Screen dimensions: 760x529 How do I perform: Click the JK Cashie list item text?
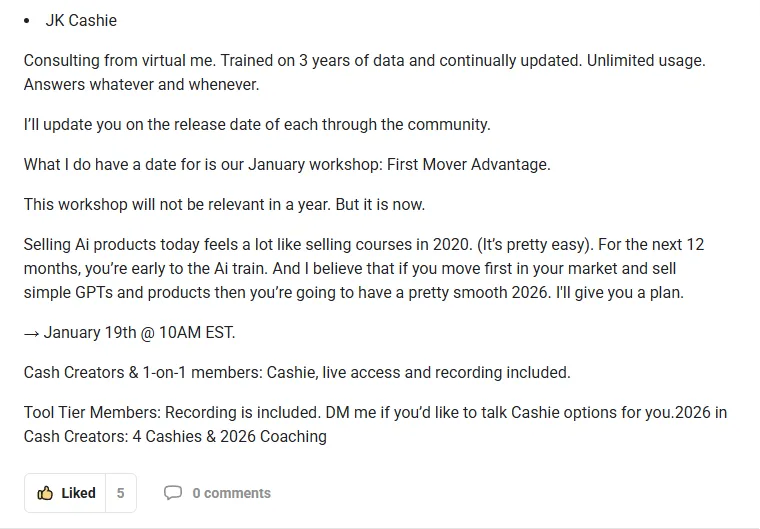coord(81,20)
